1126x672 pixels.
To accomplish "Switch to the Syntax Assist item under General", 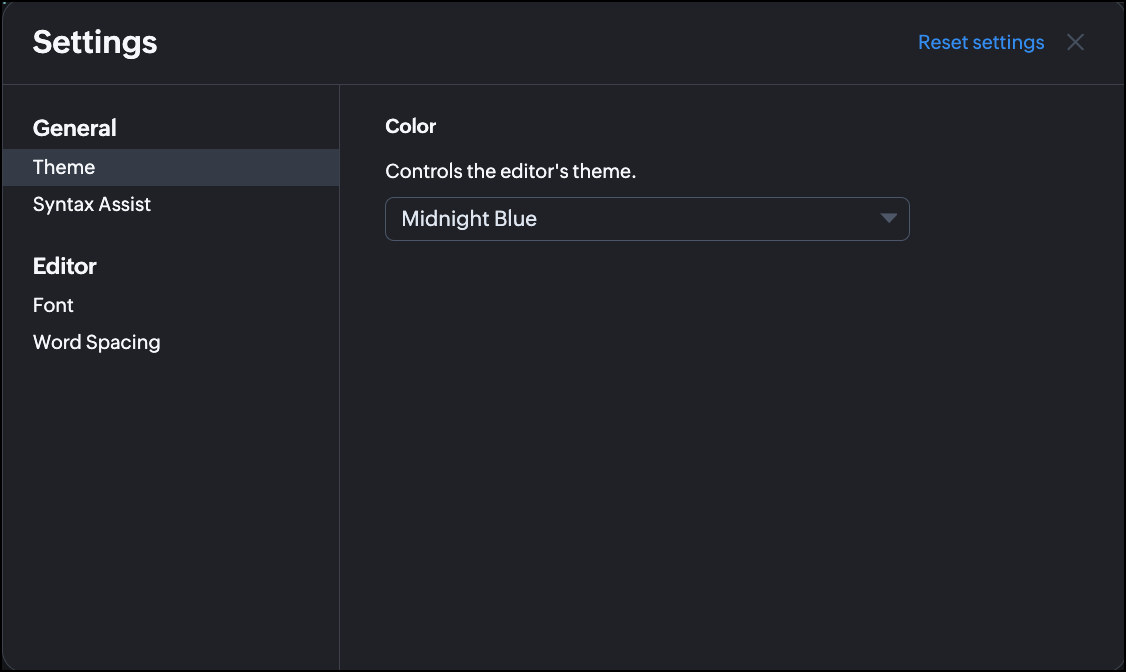I will pos(92,204).
